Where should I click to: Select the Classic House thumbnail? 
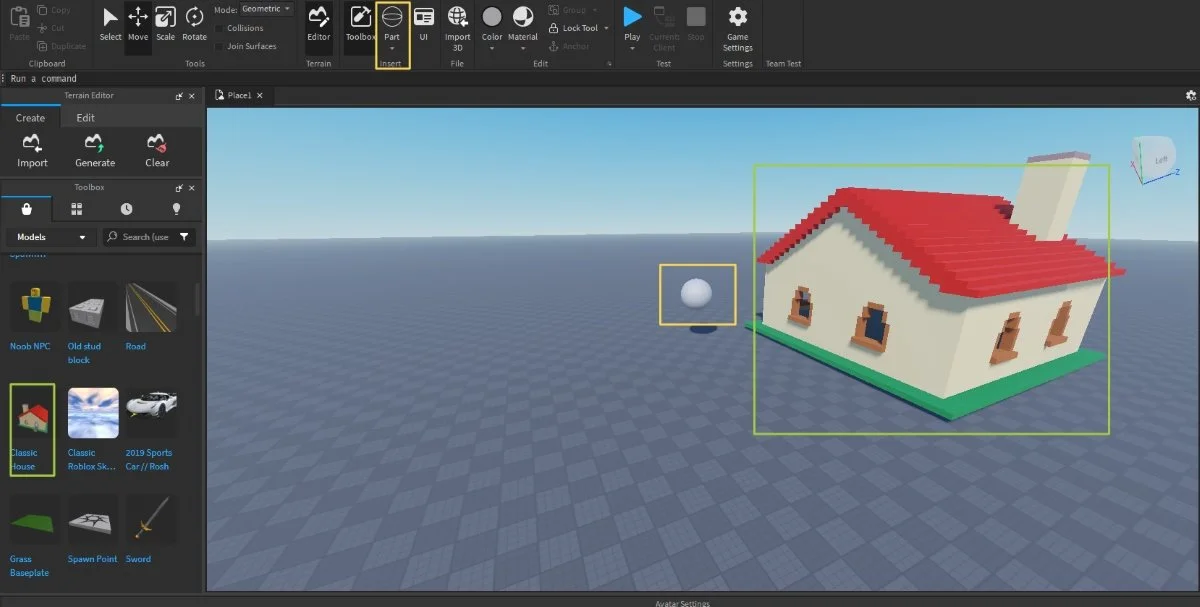(33, 413)
